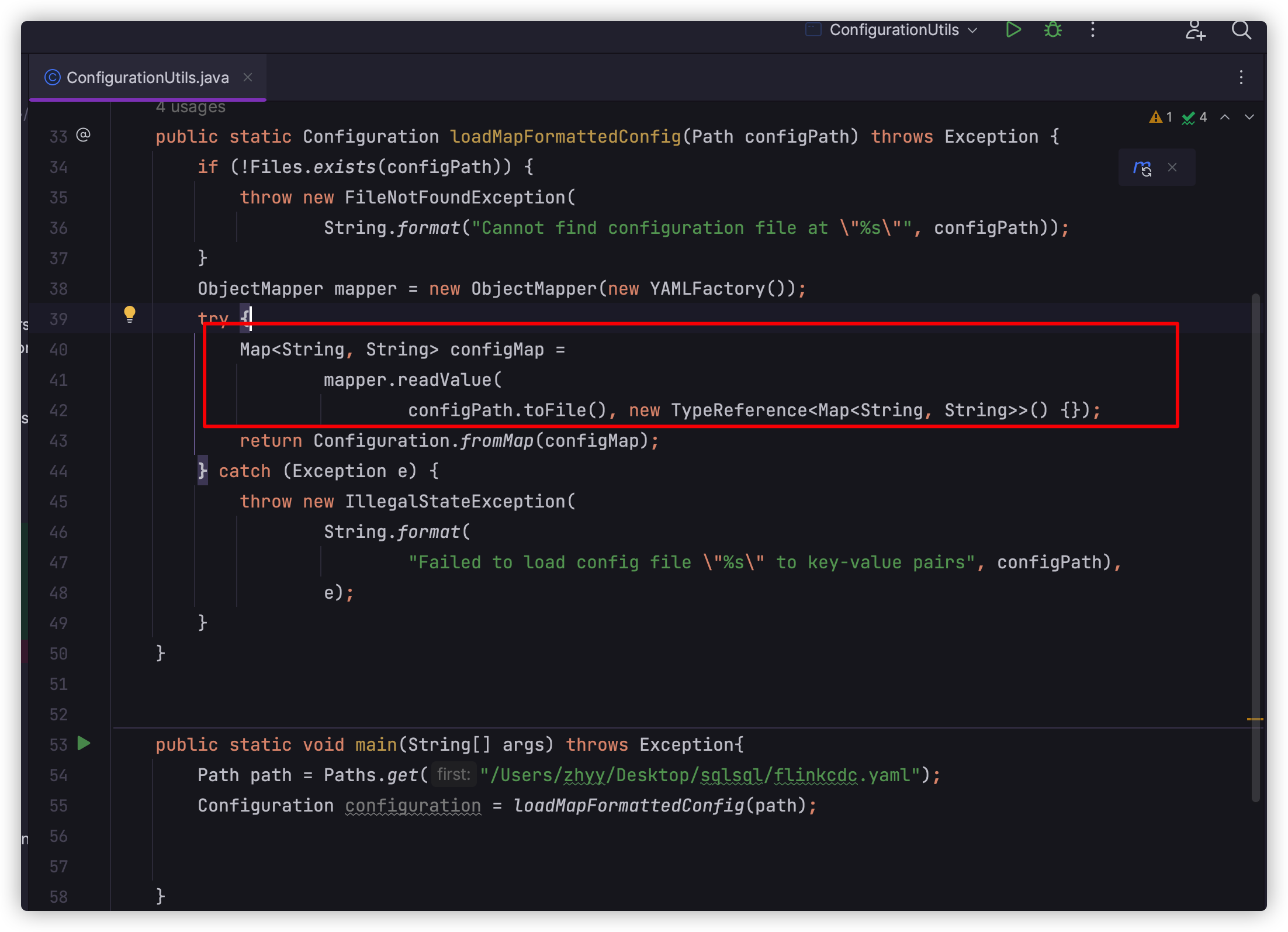Click YAMLFactory on line 38
Viewport: 1288px width, 932px height.
(707, 289)
